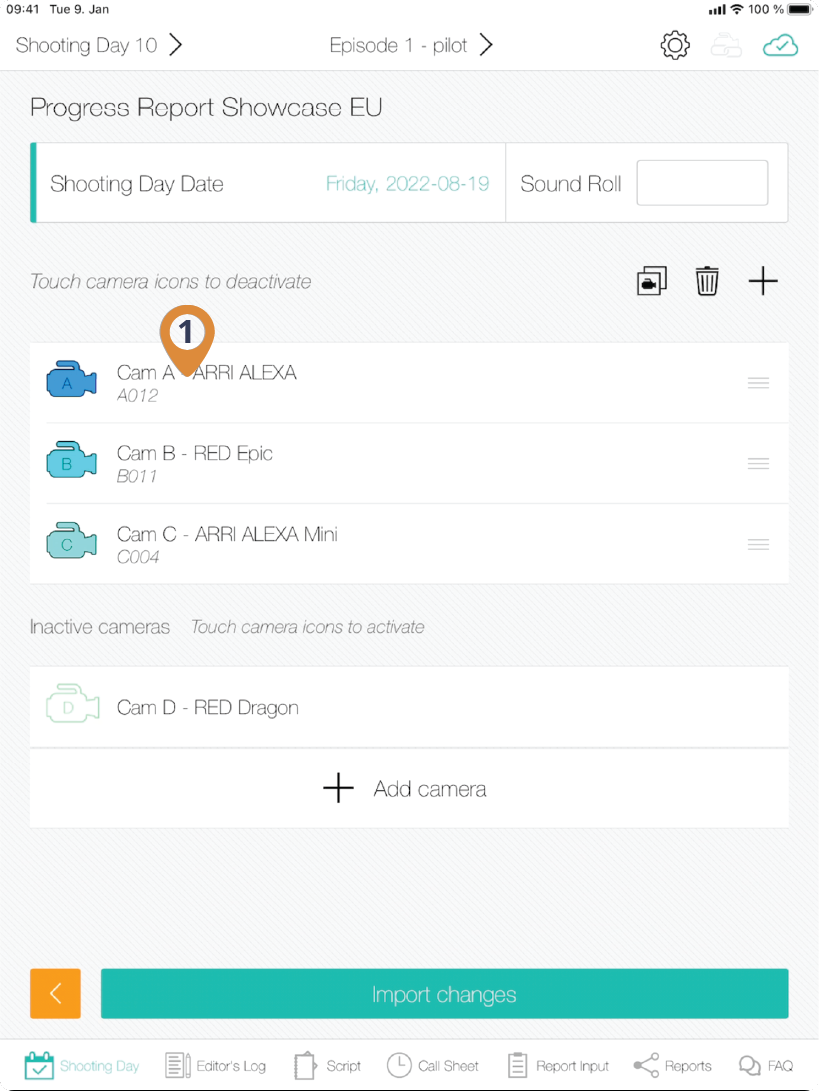
Task: Click the trash bin delete icon
Action: coord(707,281)
